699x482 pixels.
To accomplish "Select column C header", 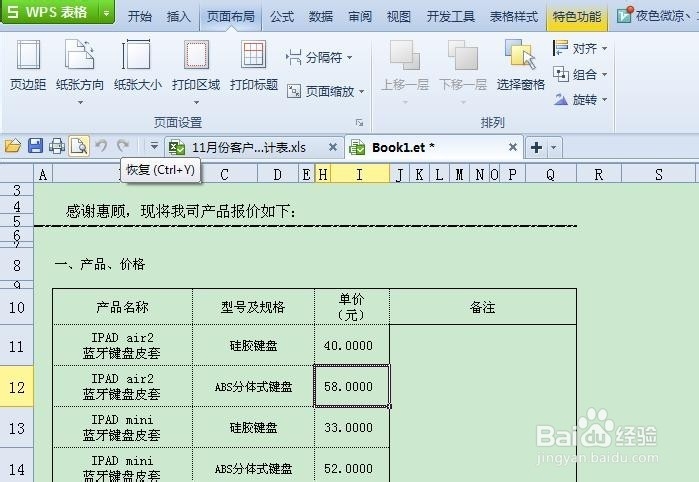I will pyautogui.click(x=224, y=174).
